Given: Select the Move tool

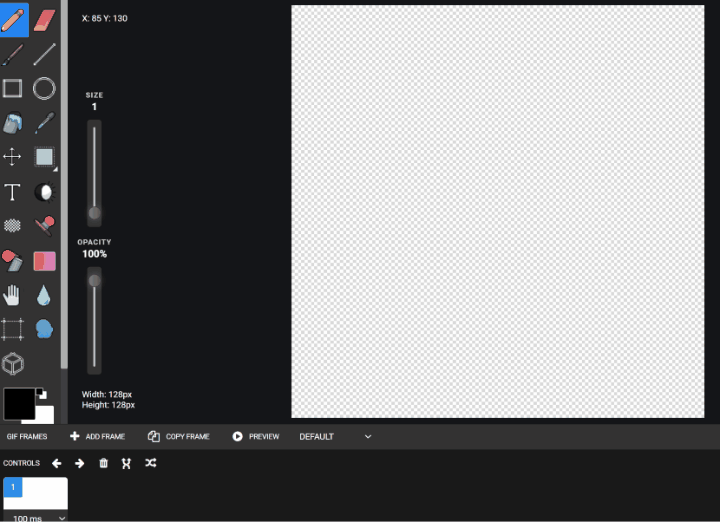Looking at the screenshot, I should (x=12, y=157).
